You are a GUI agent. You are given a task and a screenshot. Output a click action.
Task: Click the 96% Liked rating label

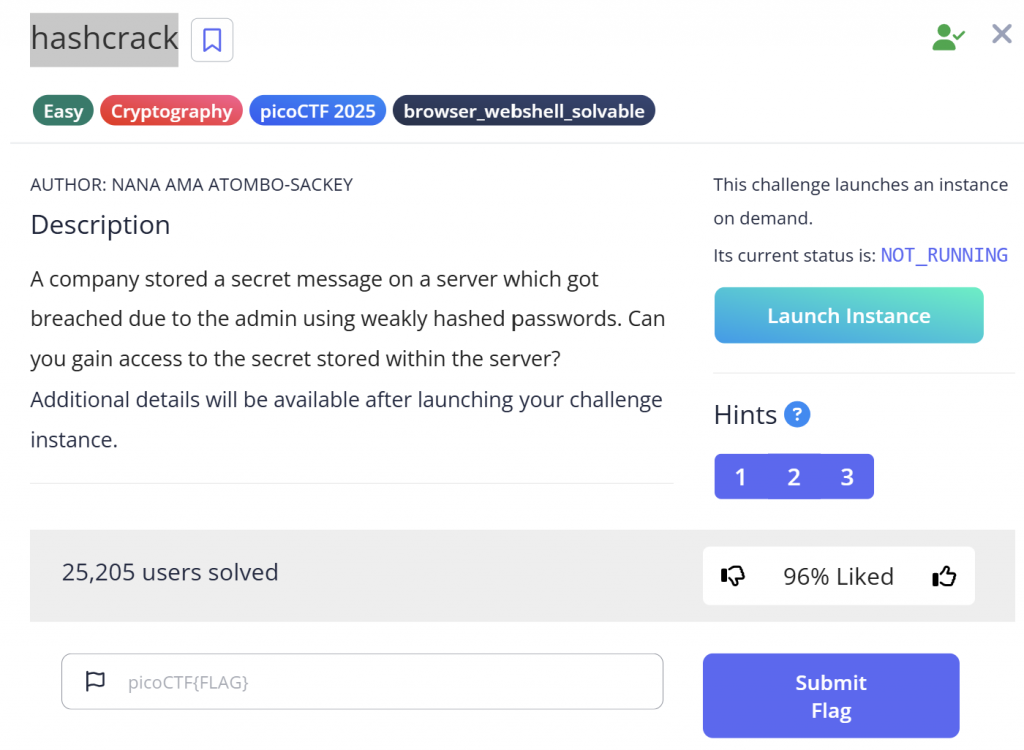(838, 576)
